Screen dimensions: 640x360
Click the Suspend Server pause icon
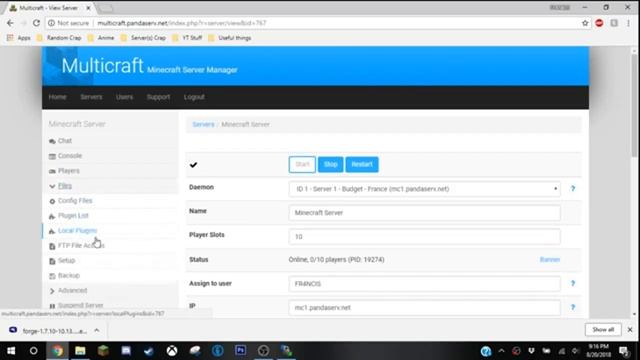(52, 306)
